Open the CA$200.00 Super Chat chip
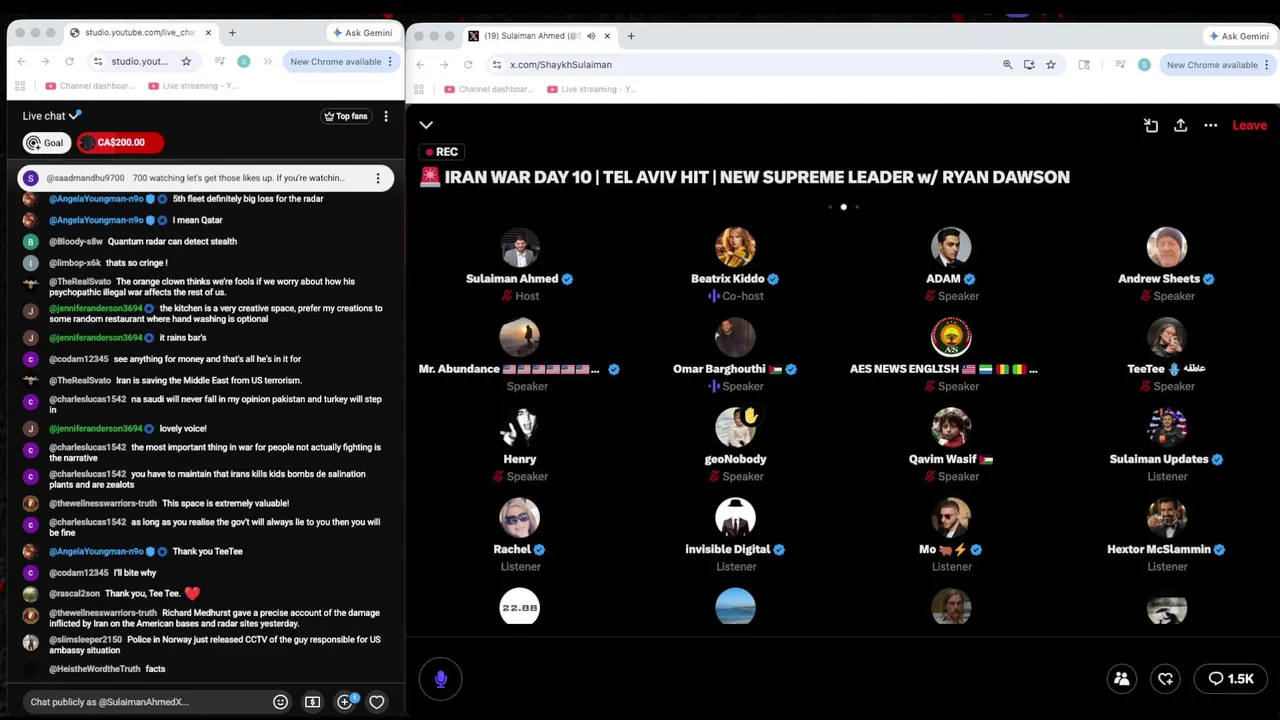 tap(119, 142)
